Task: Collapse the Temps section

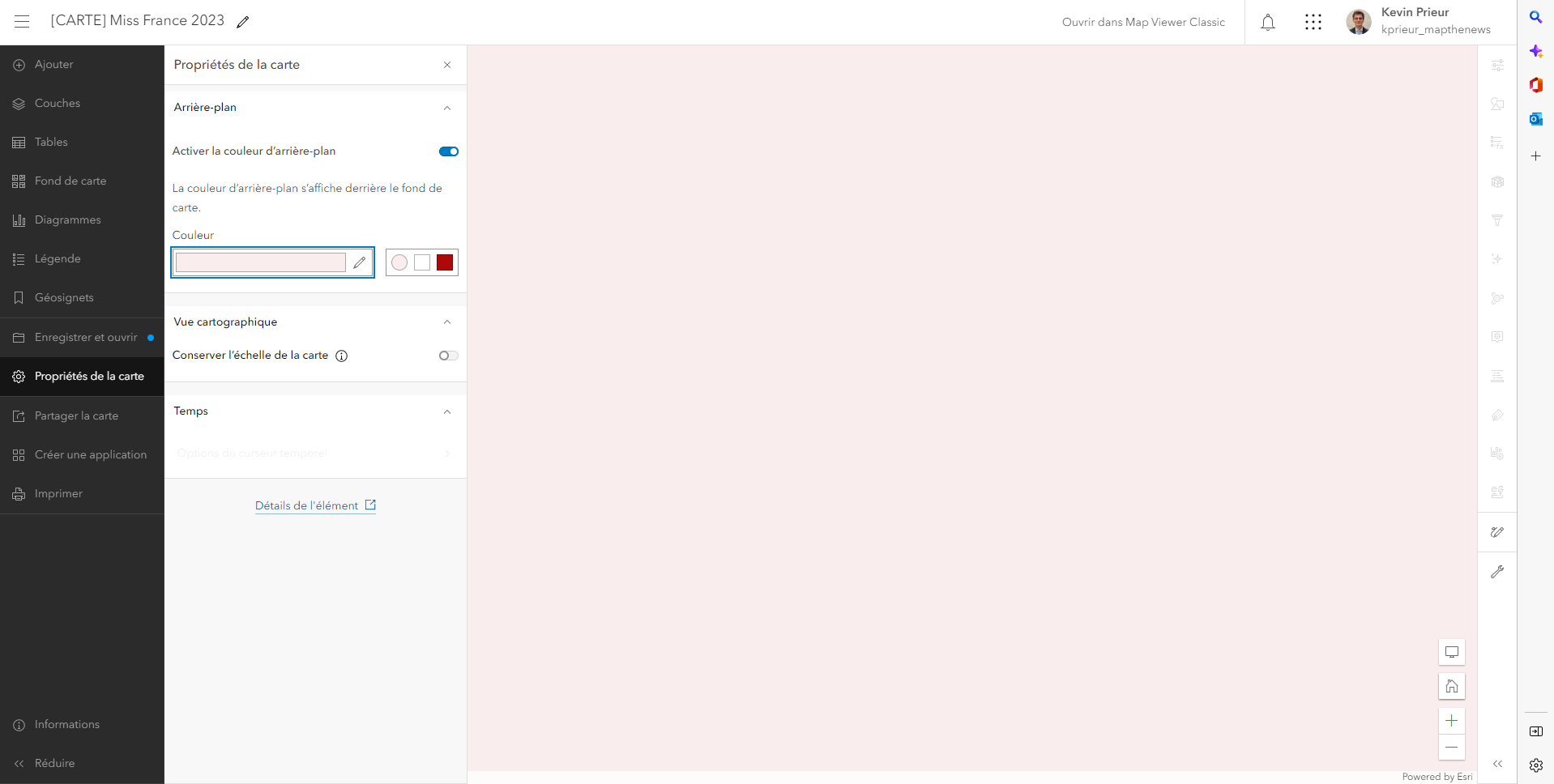Action: pyautogui.click(x=447, y=411)
